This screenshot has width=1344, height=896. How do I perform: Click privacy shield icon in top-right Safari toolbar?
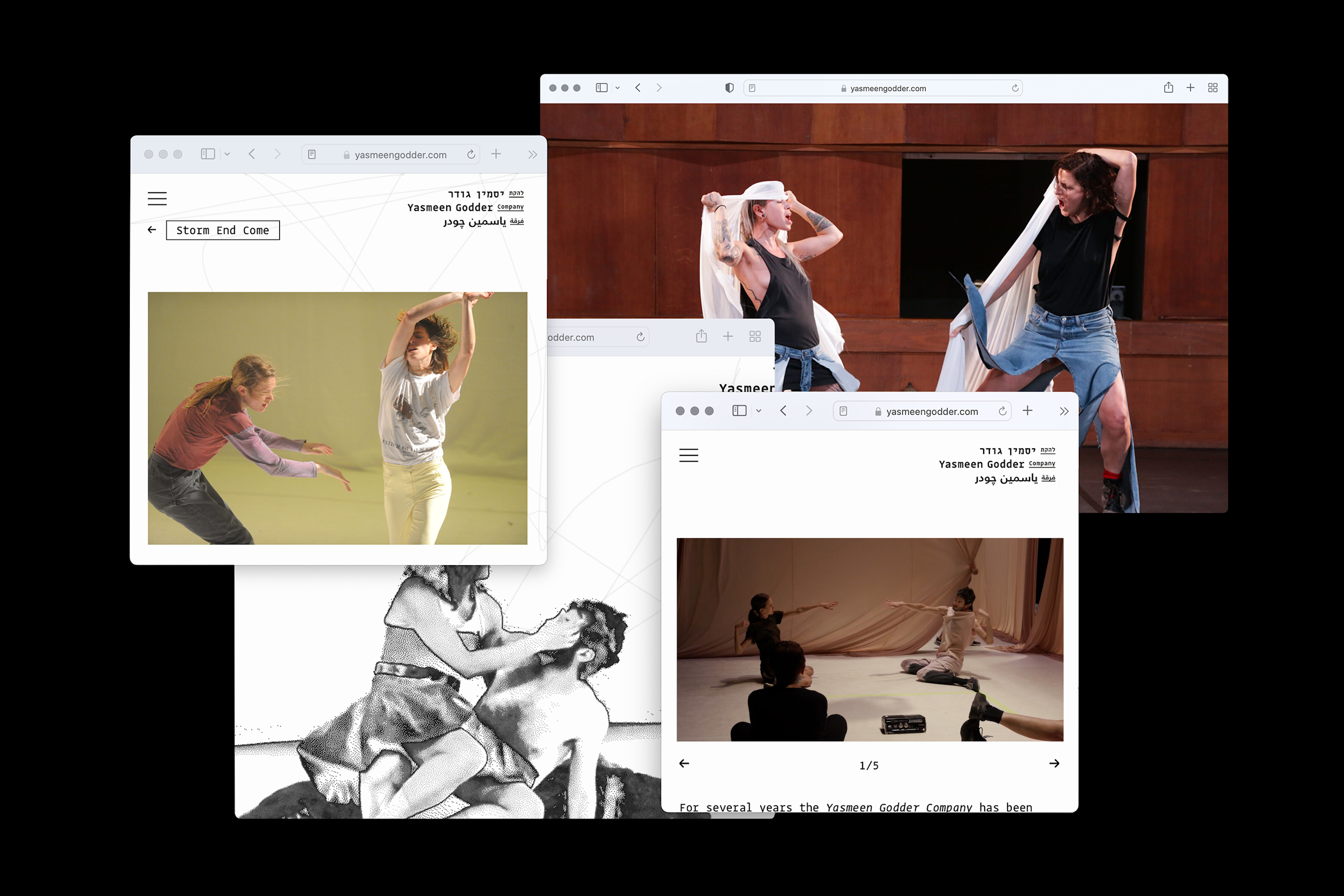coord(729,87)
